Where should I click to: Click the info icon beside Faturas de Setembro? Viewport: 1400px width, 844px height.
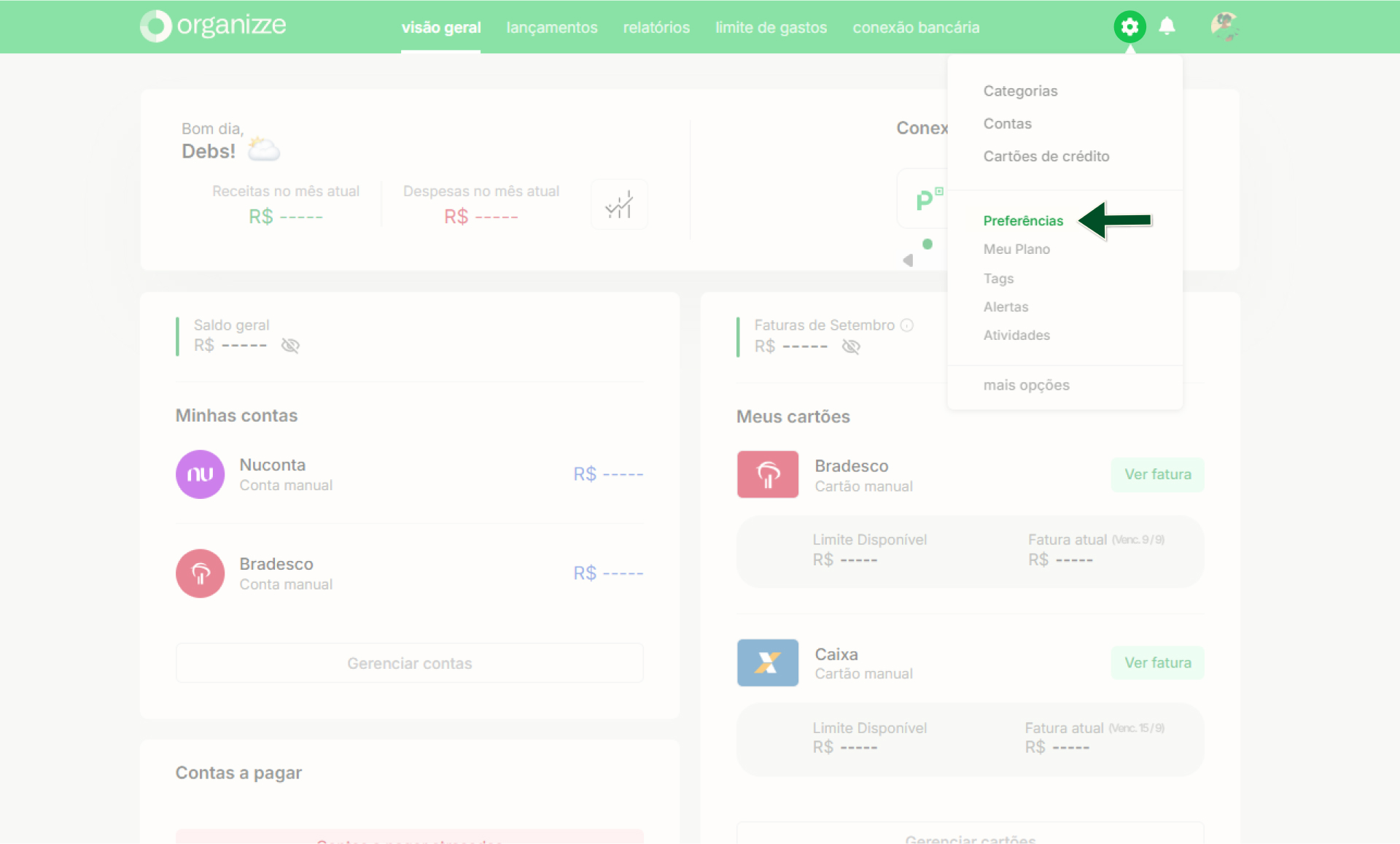(x=906, y=325)
